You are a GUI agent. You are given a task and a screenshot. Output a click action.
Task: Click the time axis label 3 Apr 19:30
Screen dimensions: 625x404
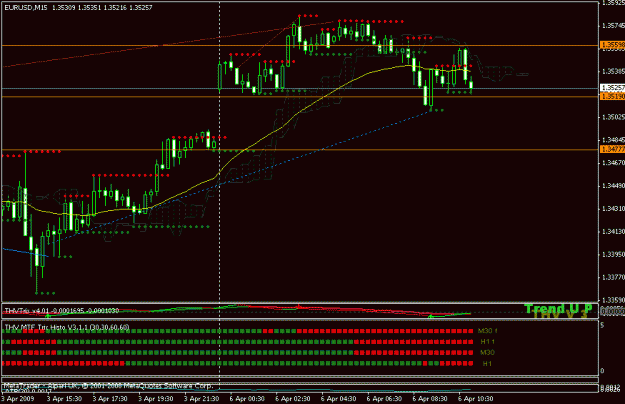pyautogui.click(x=156, y=398)
